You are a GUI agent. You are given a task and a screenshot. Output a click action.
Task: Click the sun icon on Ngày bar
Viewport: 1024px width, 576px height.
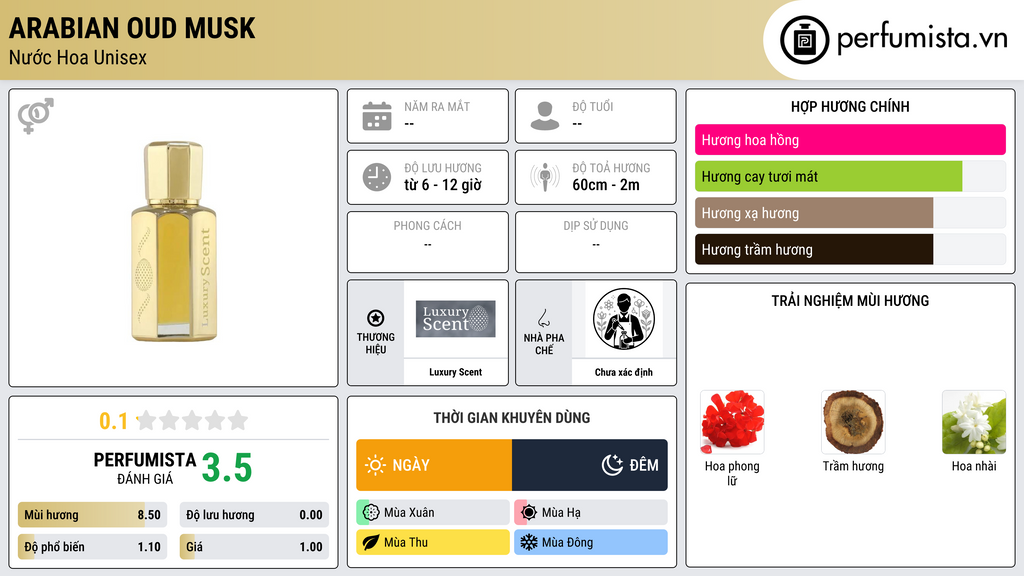pyautogui.click(x=375, y=465)
